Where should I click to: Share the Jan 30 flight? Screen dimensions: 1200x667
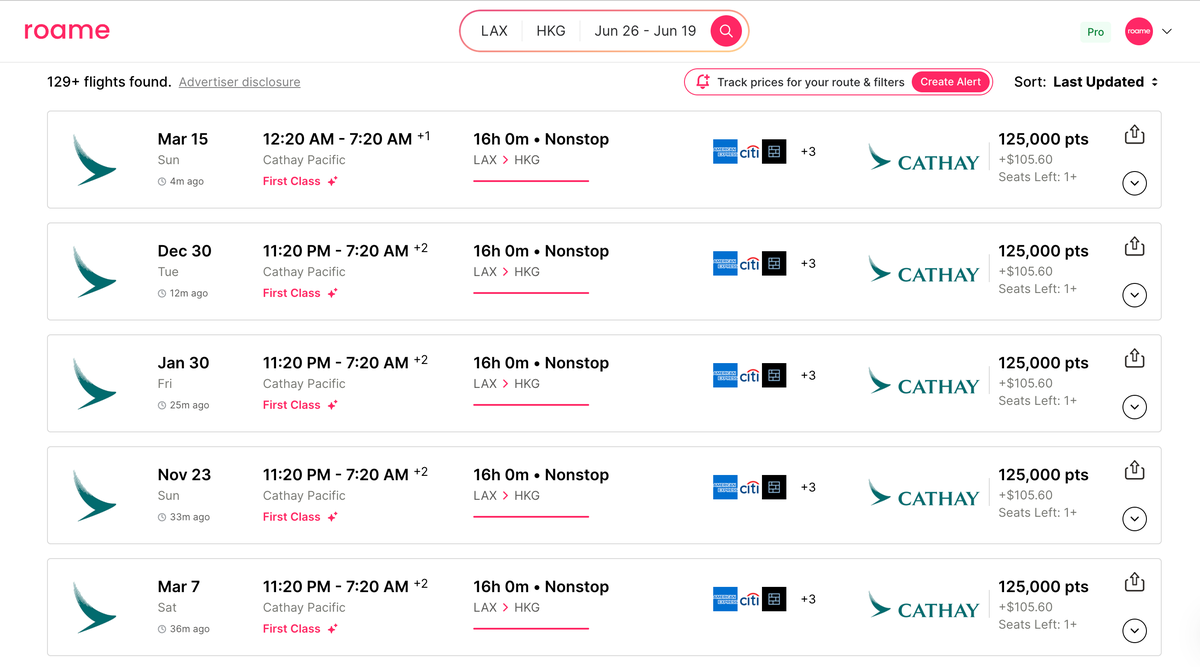pyautogui.click(x=1134, y=358)
